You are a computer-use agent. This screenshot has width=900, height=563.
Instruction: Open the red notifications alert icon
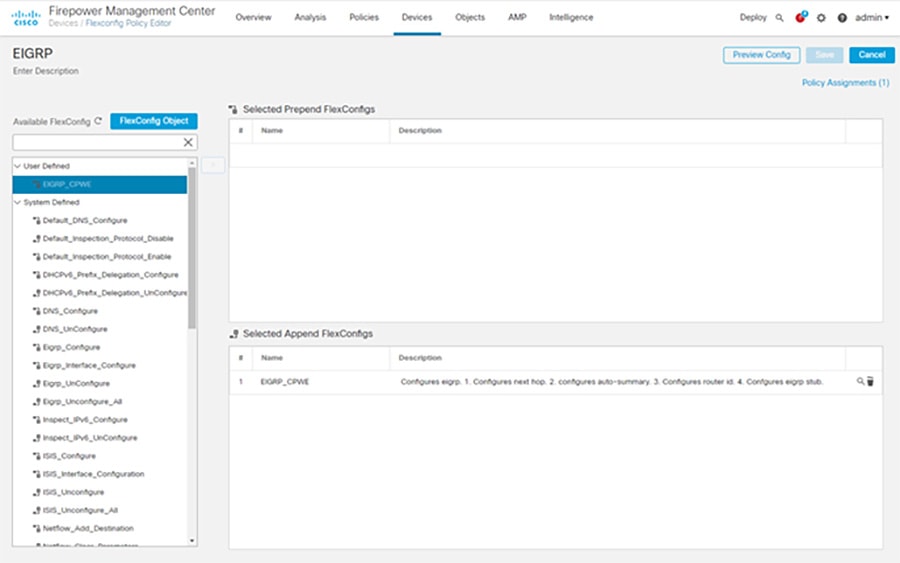pyautogui.click(x=800, y=18)
